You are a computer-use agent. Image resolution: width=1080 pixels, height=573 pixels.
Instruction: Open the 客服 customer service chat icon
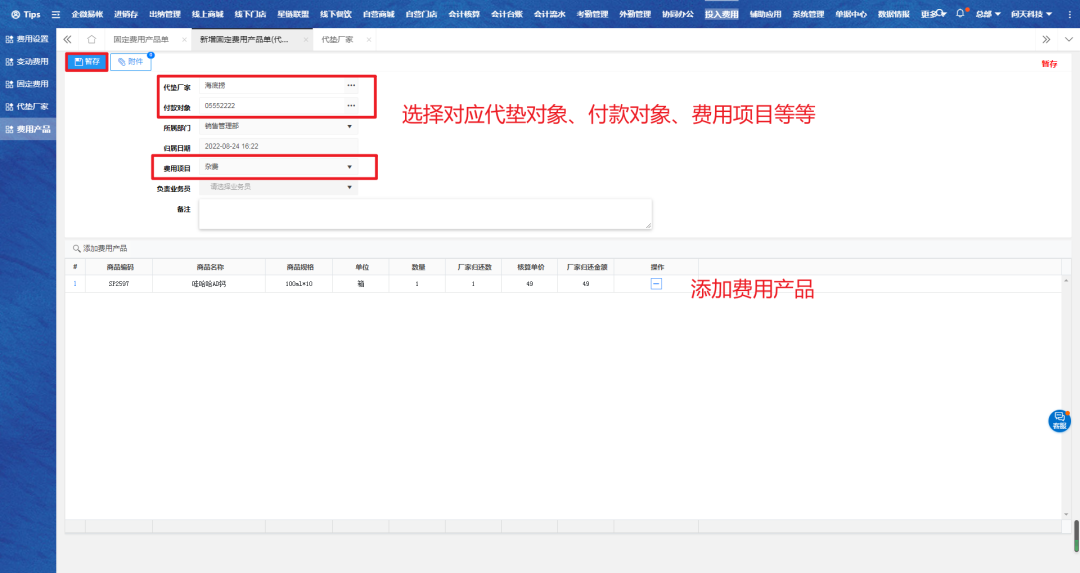[x=1059, y=421]
